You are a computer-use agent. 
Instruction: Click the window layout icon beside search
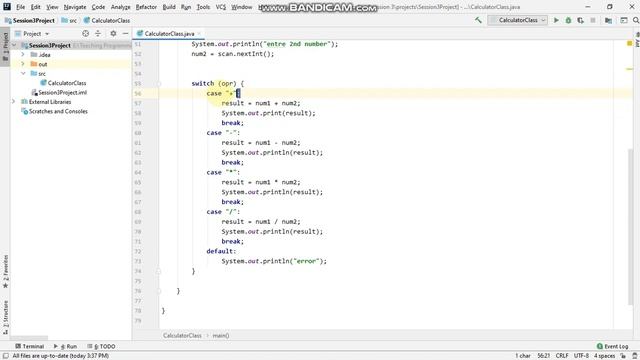pos(624,20)
